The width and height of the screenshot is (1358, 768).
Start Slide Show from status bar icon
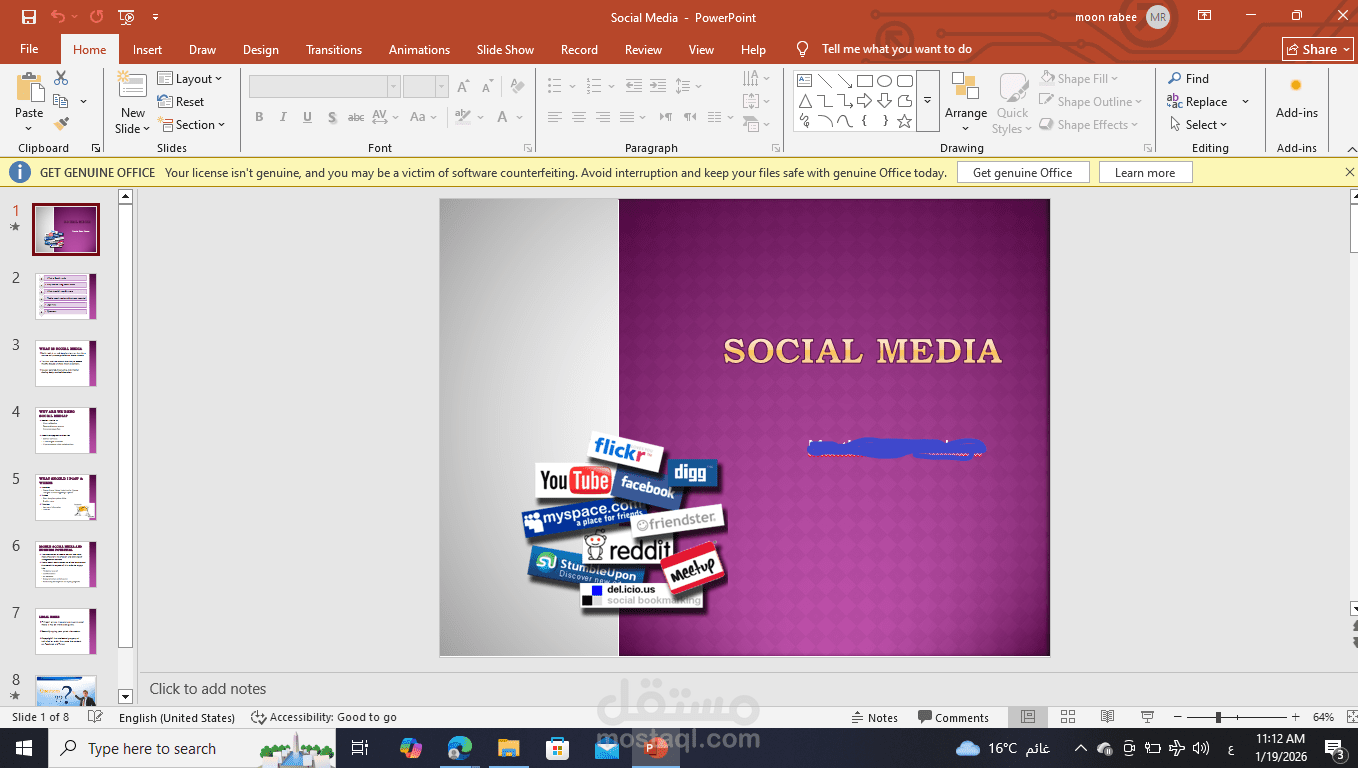click(x=1147, y=717)
